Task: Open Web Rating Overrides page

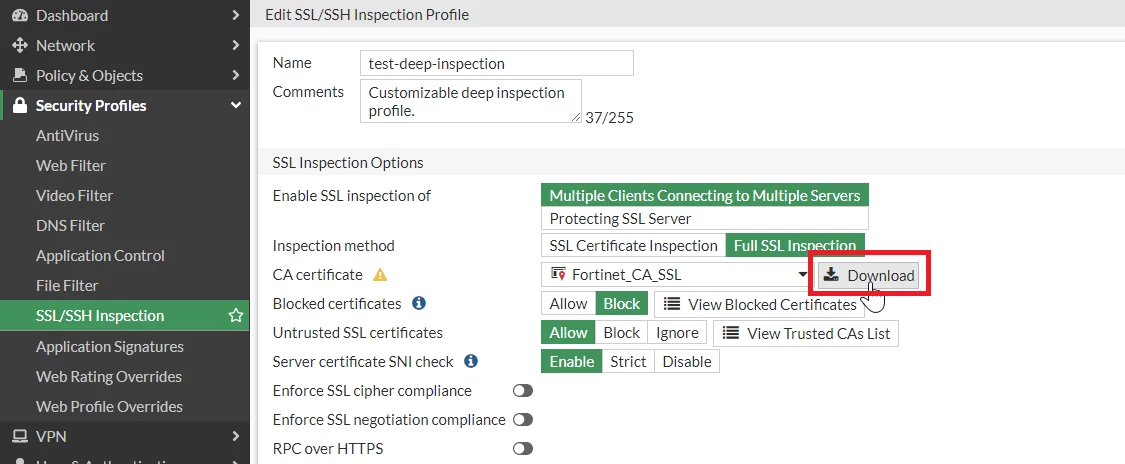Action: [108, 377]
